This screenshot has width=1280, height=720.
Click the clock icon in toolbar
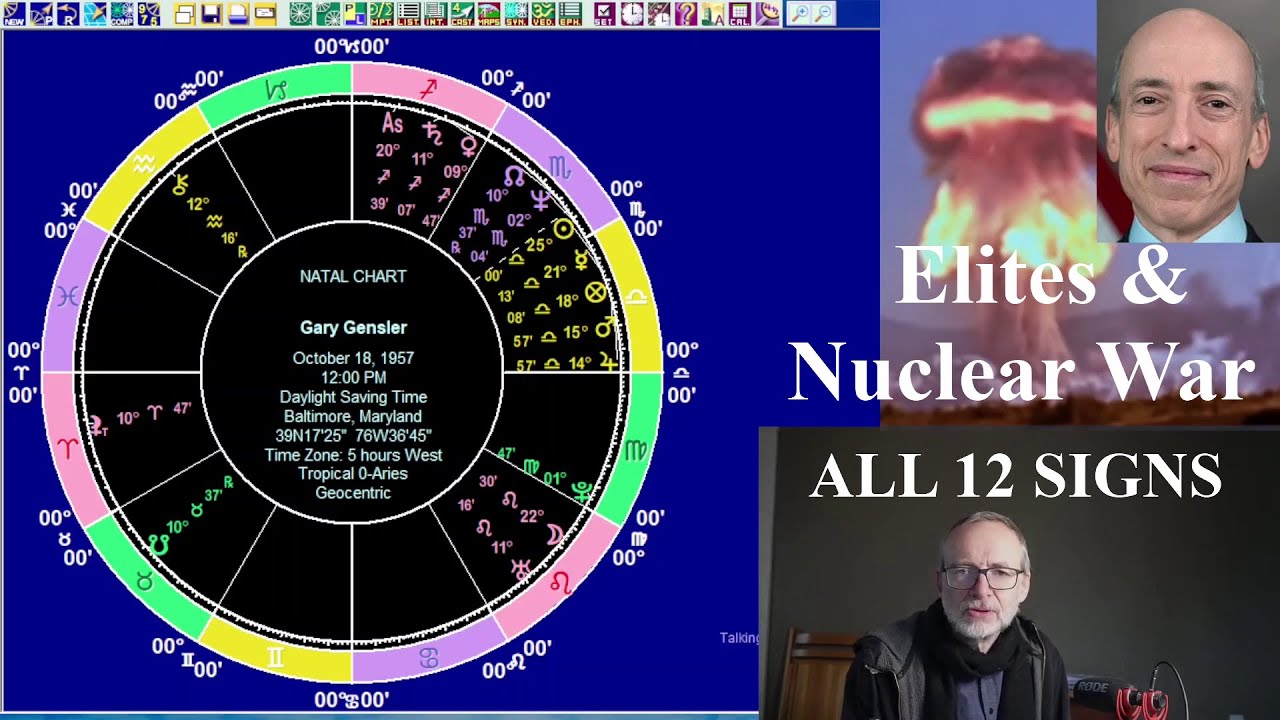[x=632, y=14]
